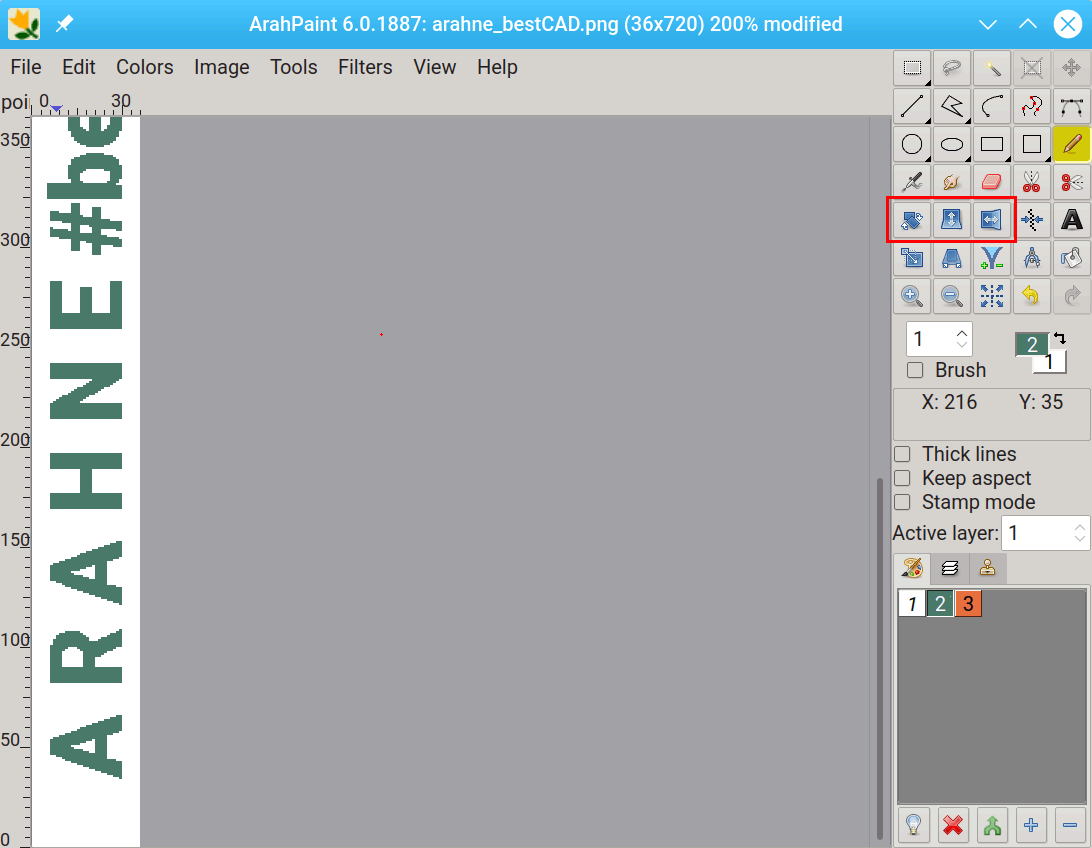The image size is (1092, 848).
Task: Click the light bulb button under palette
Action: [914, 826]
